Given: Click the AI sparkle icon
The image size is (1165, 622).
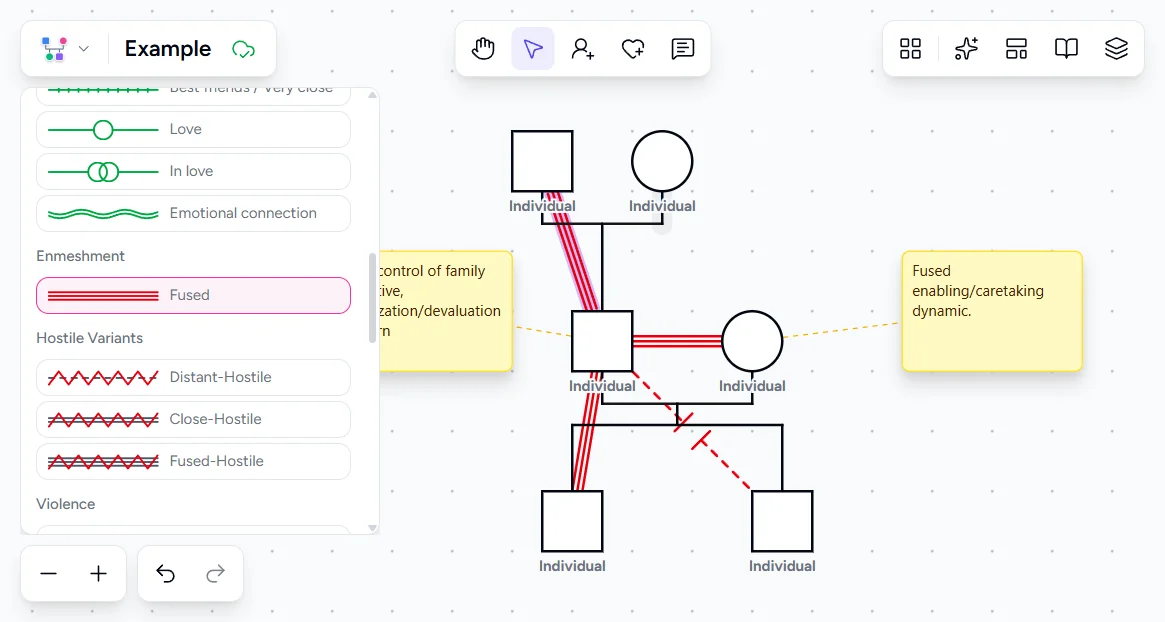Looking at the screenshot, I should pyautogui.click(x=966, y=49).
